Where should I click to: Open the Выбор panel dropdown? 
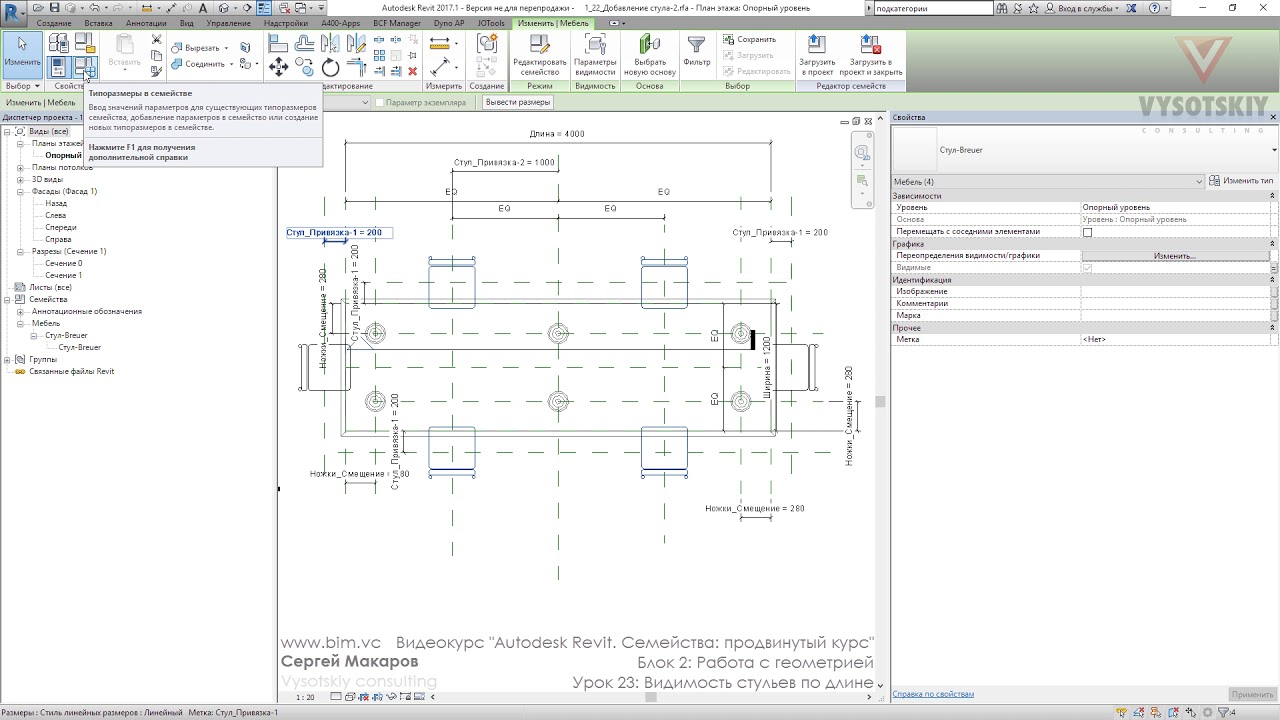[22, 86]
